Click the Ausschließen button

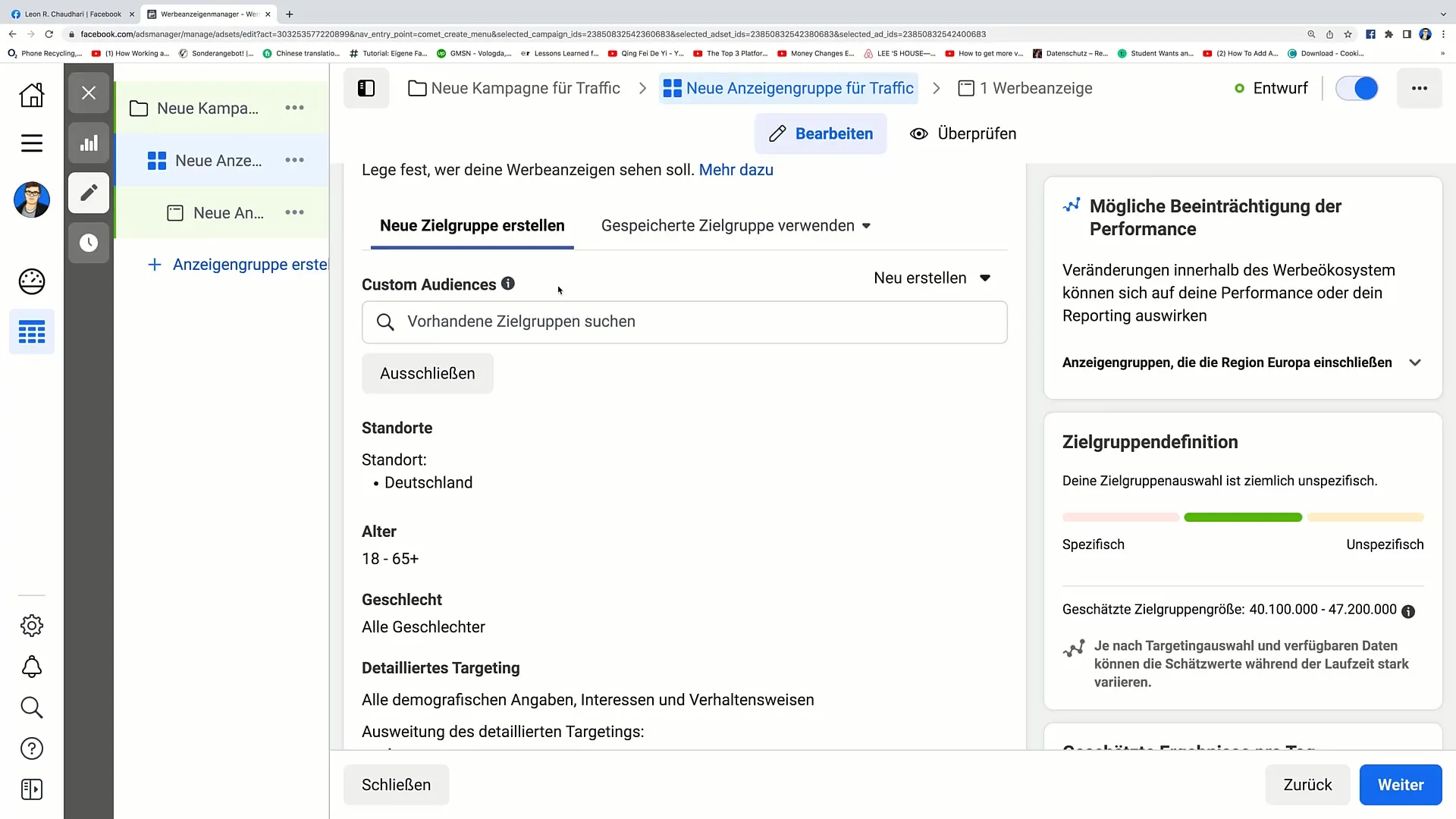428,374
